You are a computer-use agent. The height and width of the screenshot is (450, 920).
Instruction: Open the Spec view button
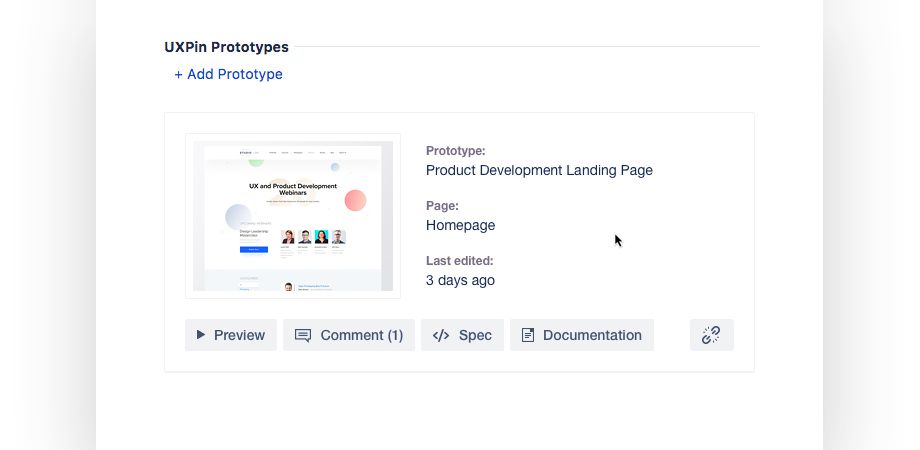pos(462,335)
